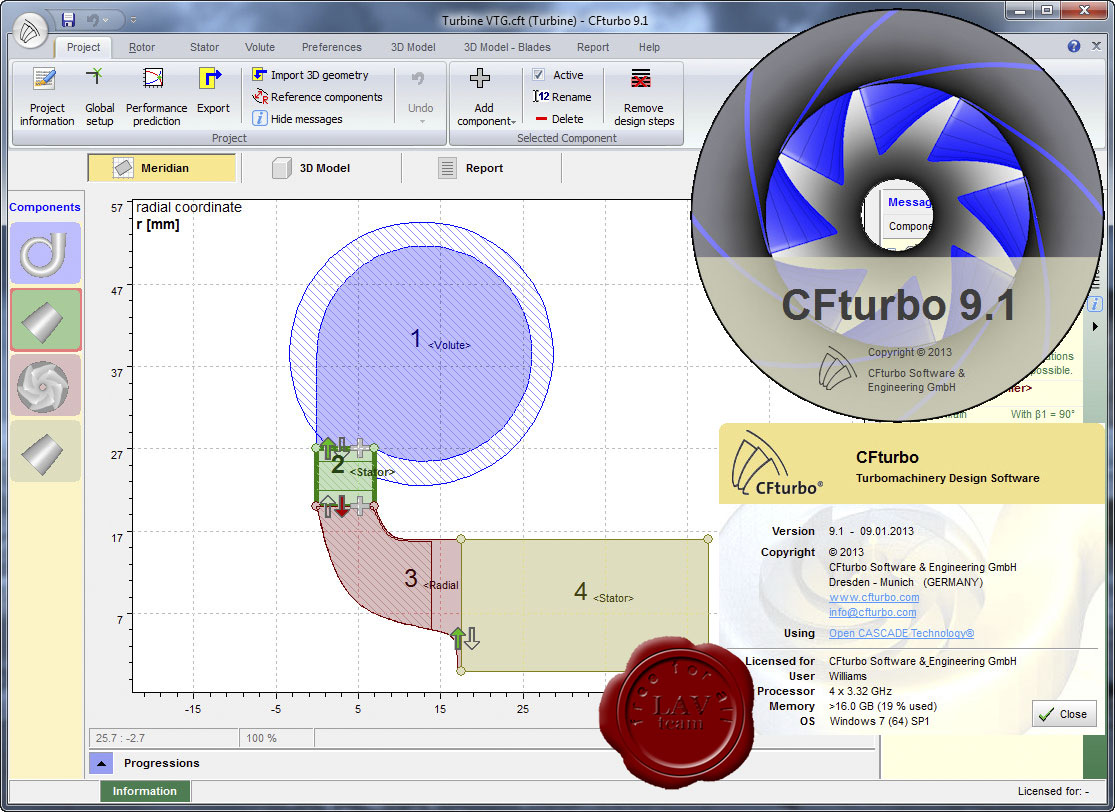Screen dimensions: 1115x812
Task: Open the Stator ribbon tab
Action: (204, 47)
